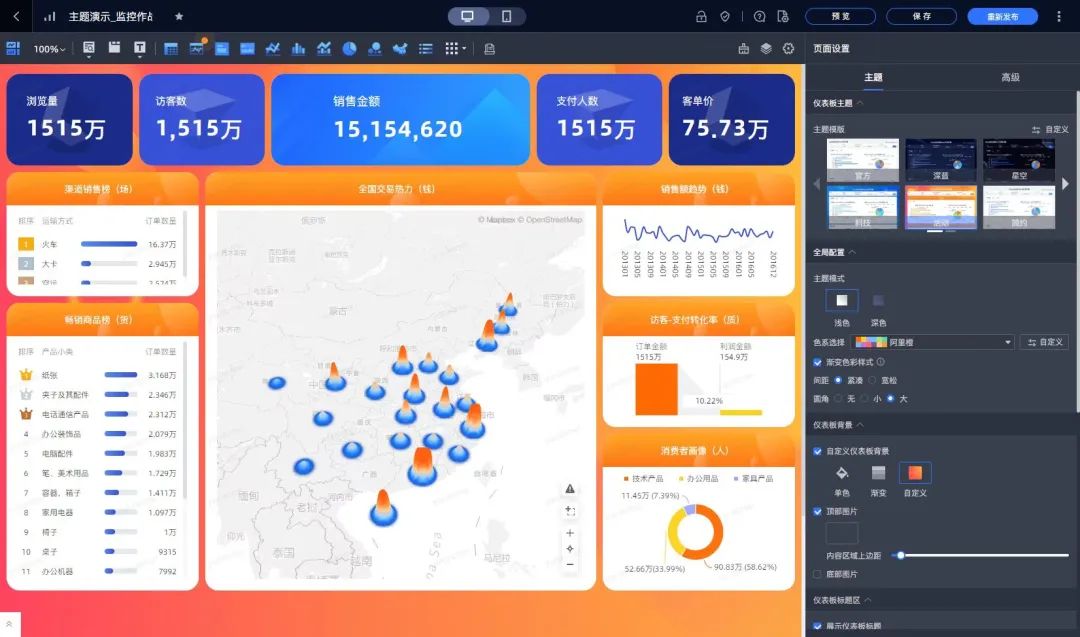Choose 自定义 custom background swatch
This screenshot has width=1080, height=637.
coord(915,473)
